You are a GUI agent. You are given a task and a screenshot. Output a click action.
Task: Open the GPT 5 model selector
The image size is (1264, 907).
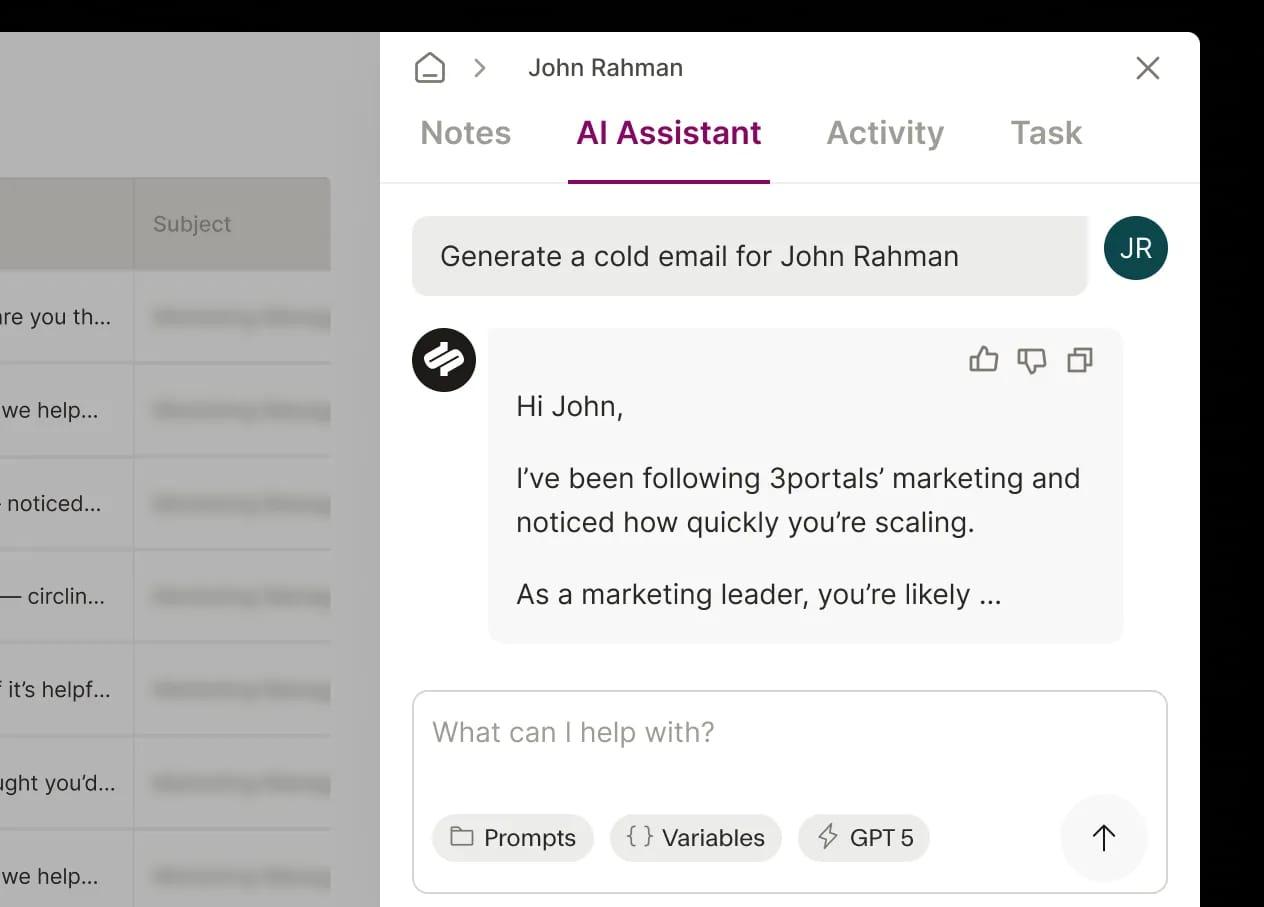click(x=864, y=838)
